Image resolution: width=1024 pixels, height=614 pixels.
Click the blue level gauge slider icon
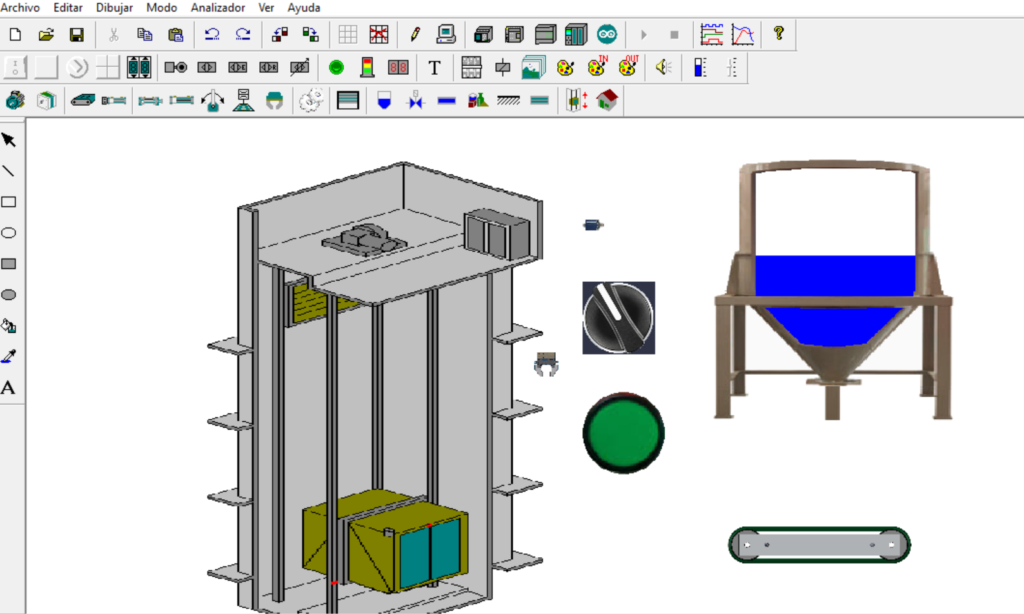point(700,68)
